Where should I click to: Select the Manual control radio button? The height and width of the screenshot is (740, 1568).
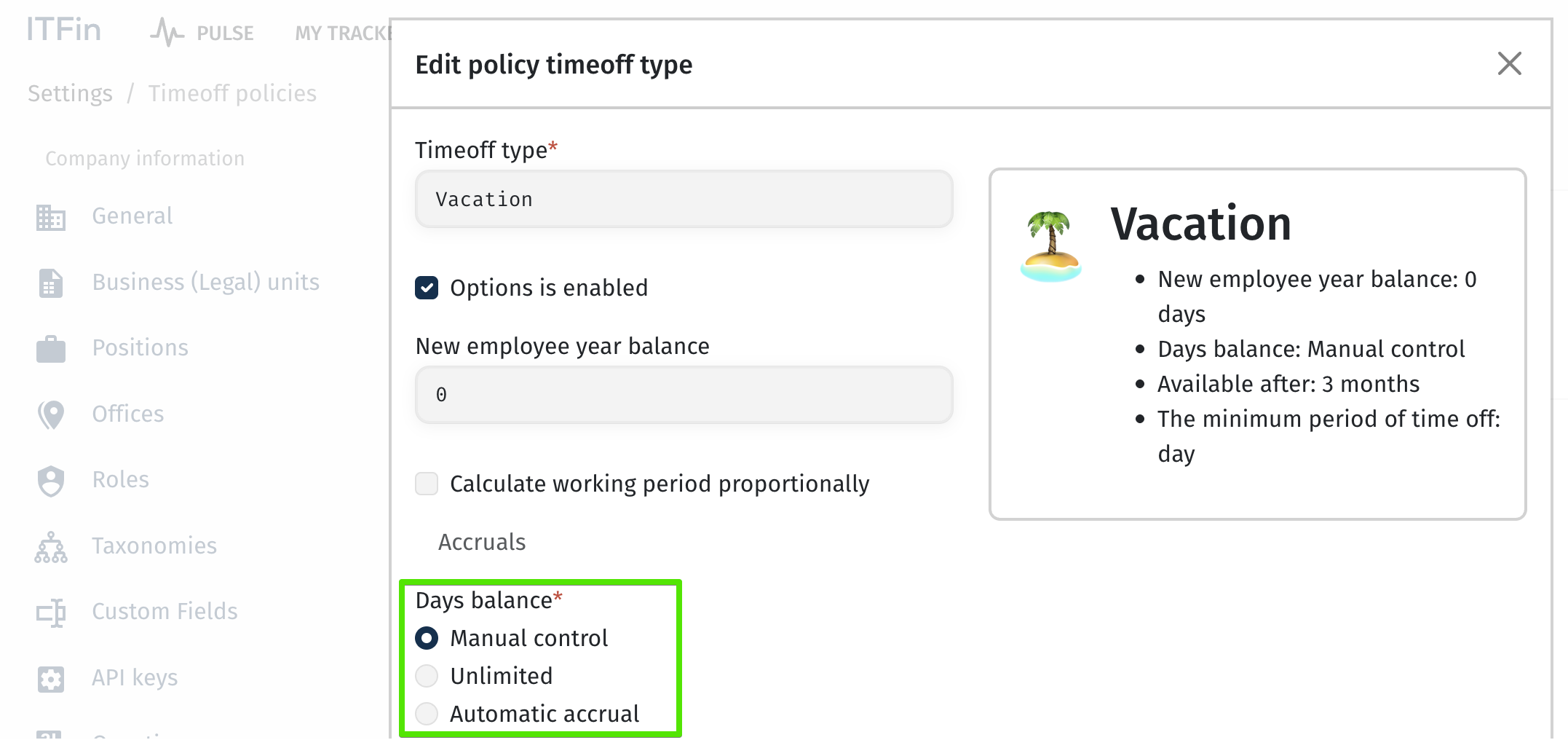coord(427,638)
